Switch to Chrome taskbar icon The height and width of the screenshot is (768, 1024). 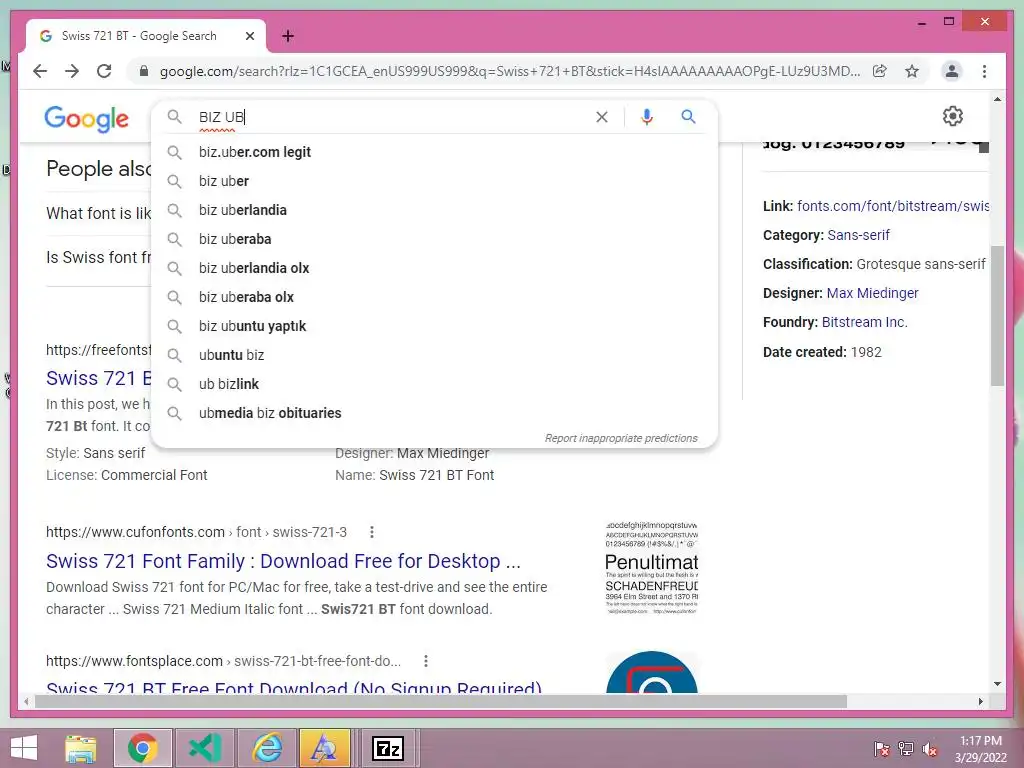click(x=142, y=748)
